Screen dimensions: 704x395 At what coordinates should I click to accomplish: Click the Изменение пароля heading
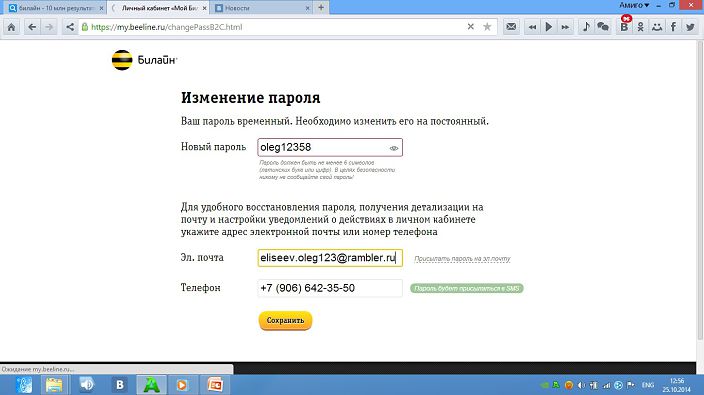(251, 97)
